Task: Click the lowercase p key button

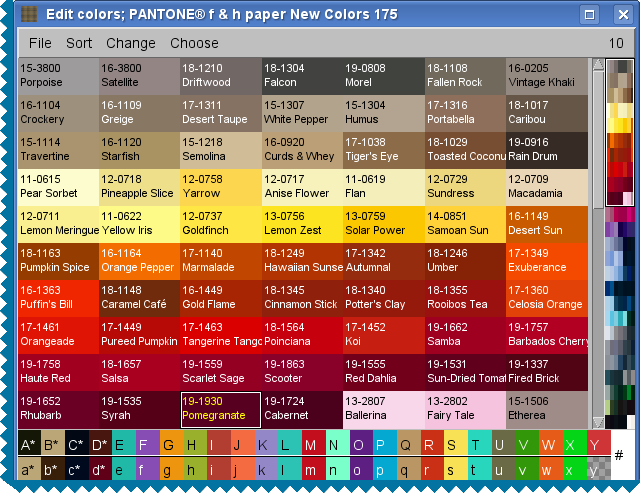Action: point(385,469)
